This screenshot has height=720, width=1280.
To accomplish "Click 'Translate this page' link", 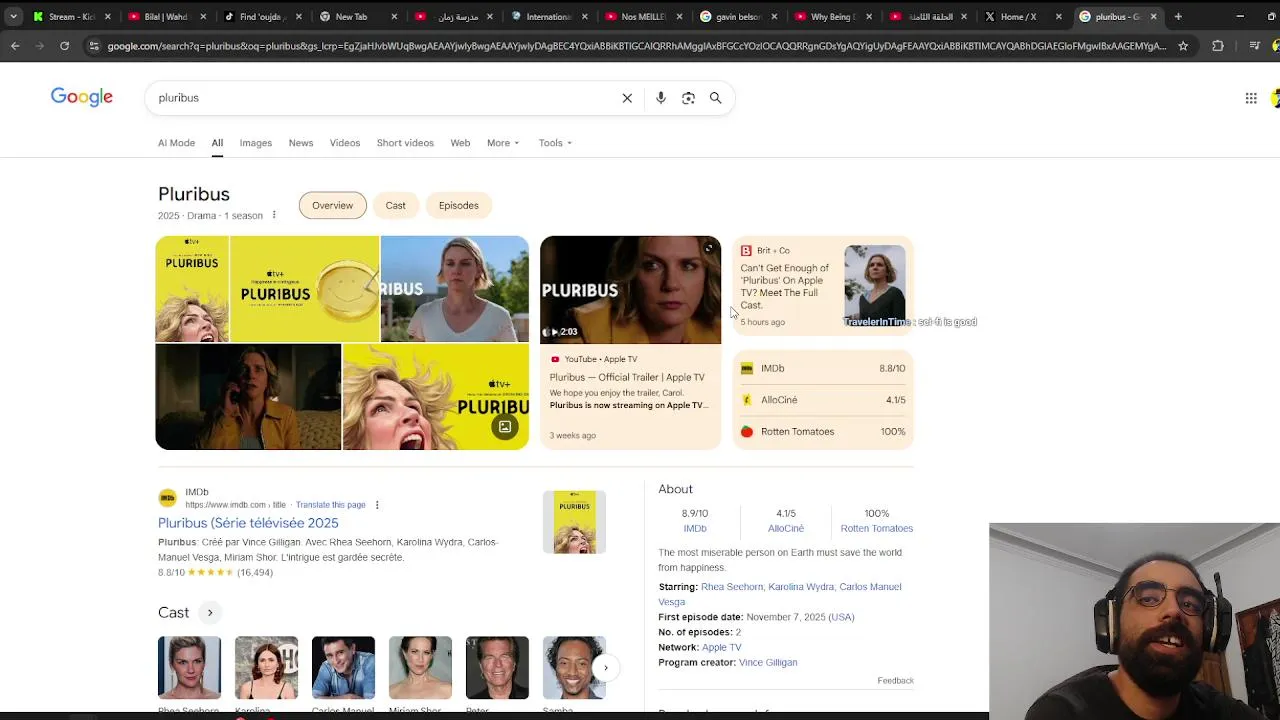I will 331,505.
